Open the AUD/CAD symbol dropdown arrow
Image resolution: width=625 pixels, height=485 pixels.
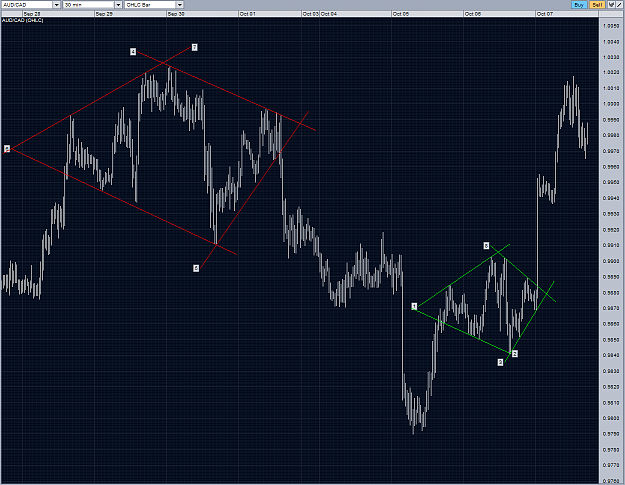click(56, 5)
